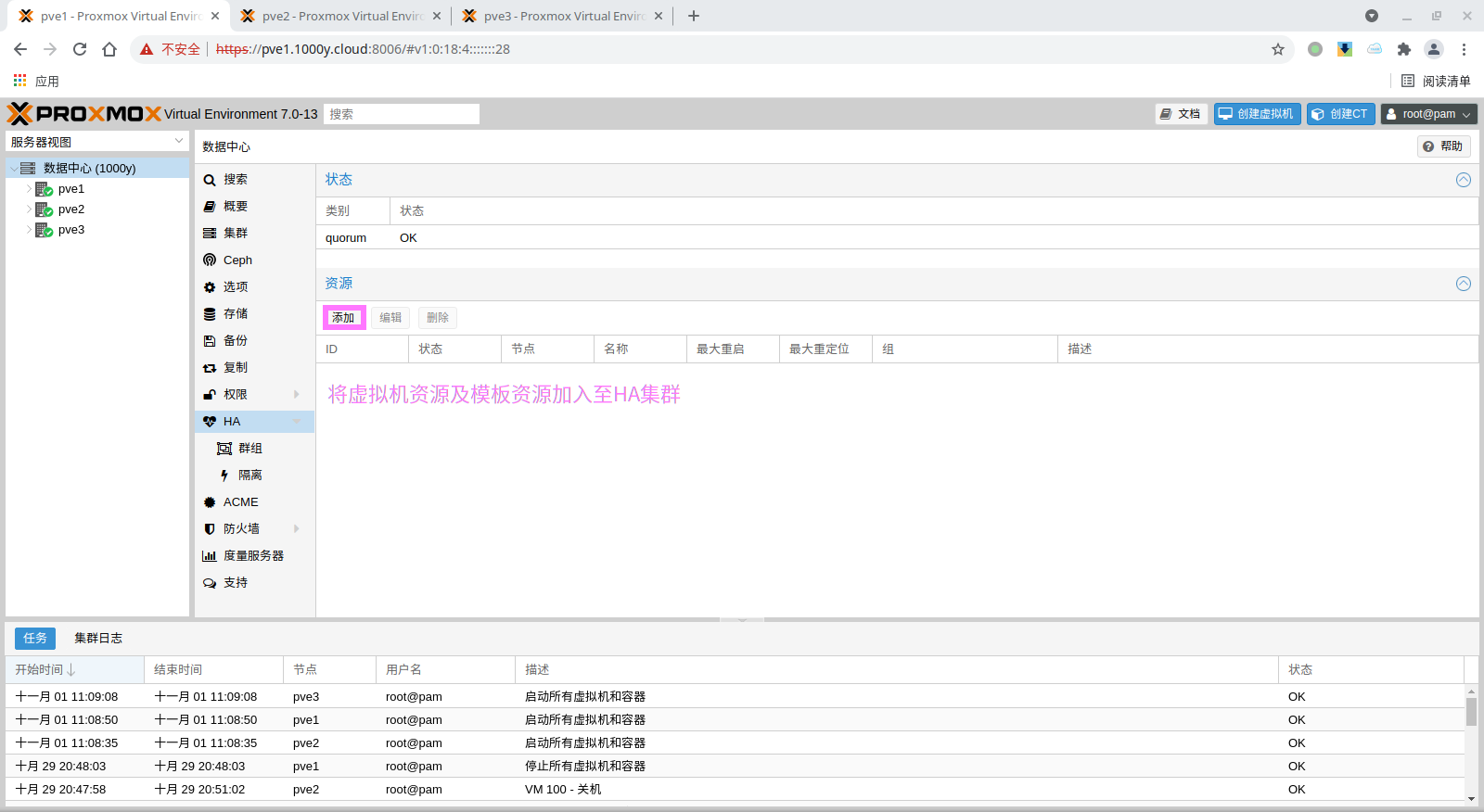Click the add (添加) HA resource button

344,318
